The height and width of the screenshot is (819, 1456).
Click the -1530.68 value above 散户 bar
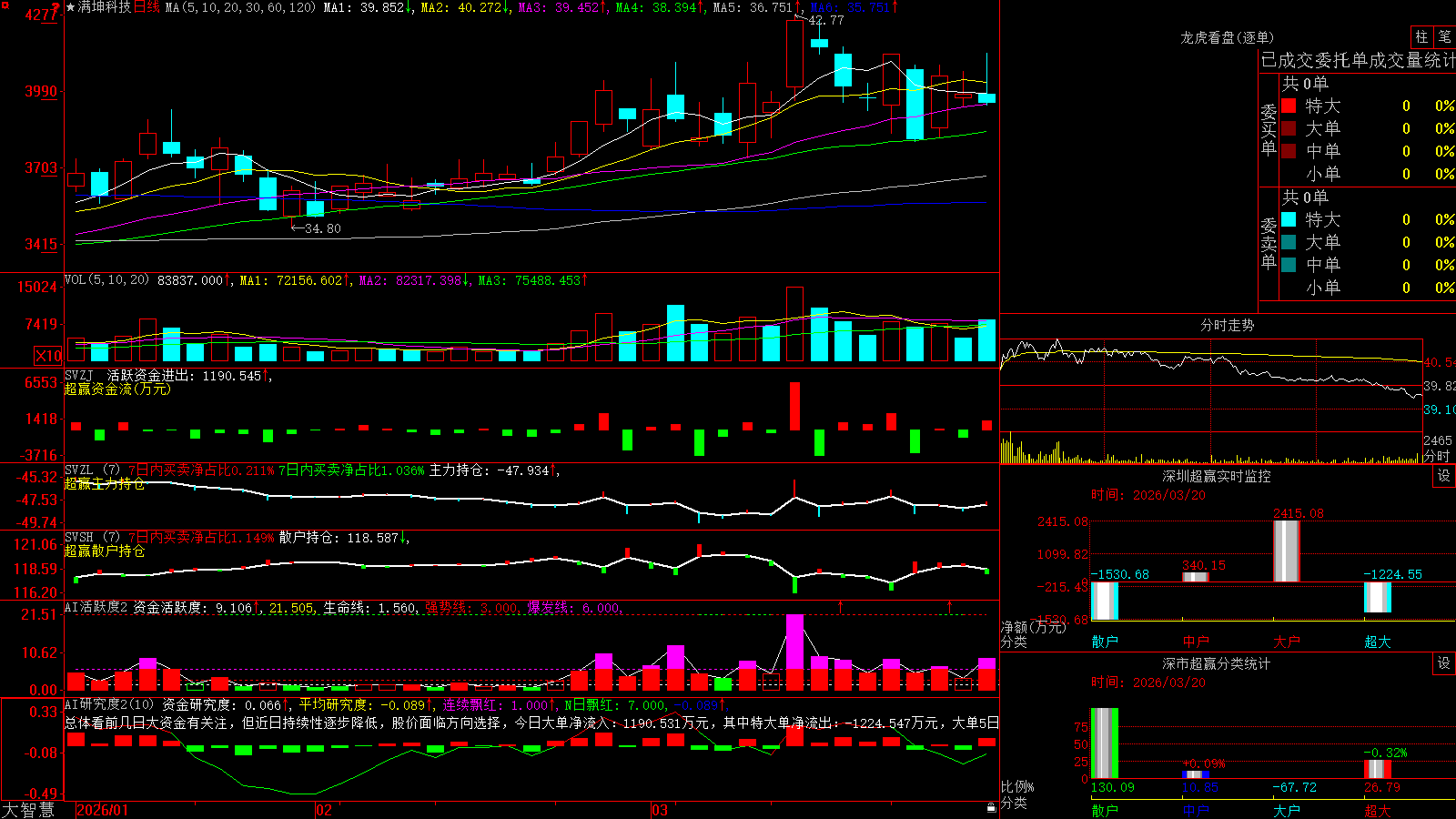coord(1120,574)
